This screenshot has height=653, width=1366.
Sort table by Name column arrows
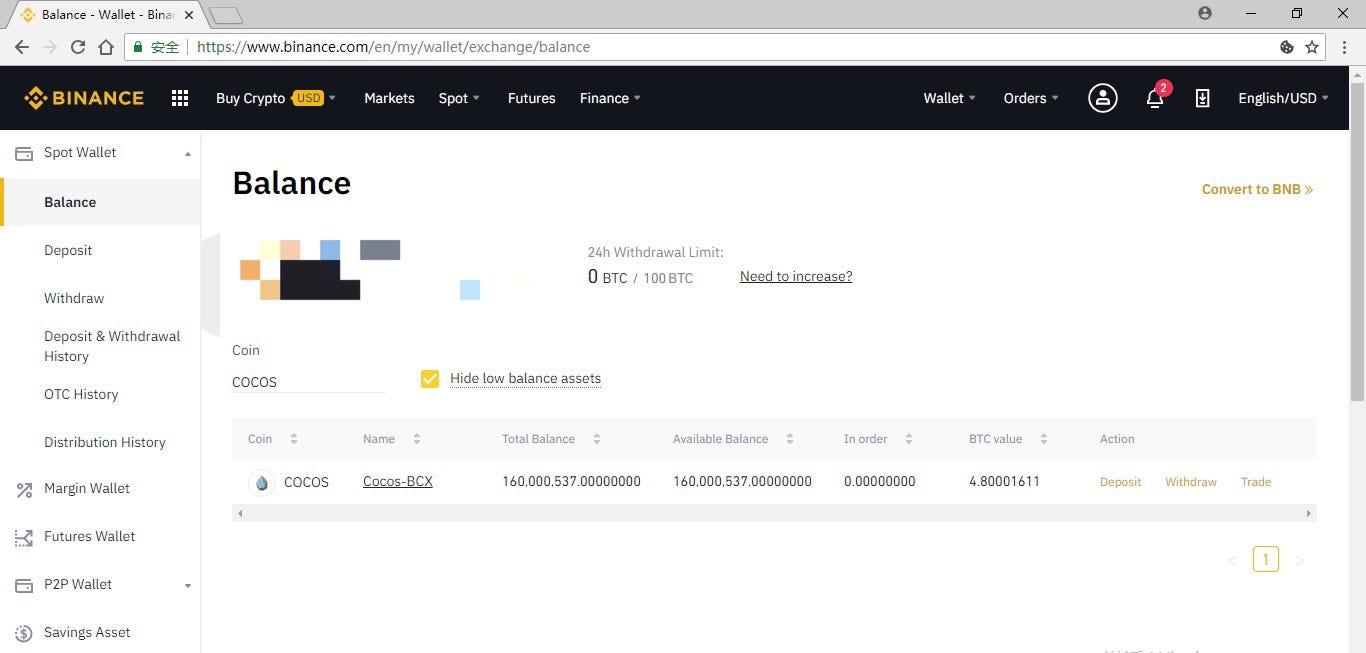pos(416,439)
